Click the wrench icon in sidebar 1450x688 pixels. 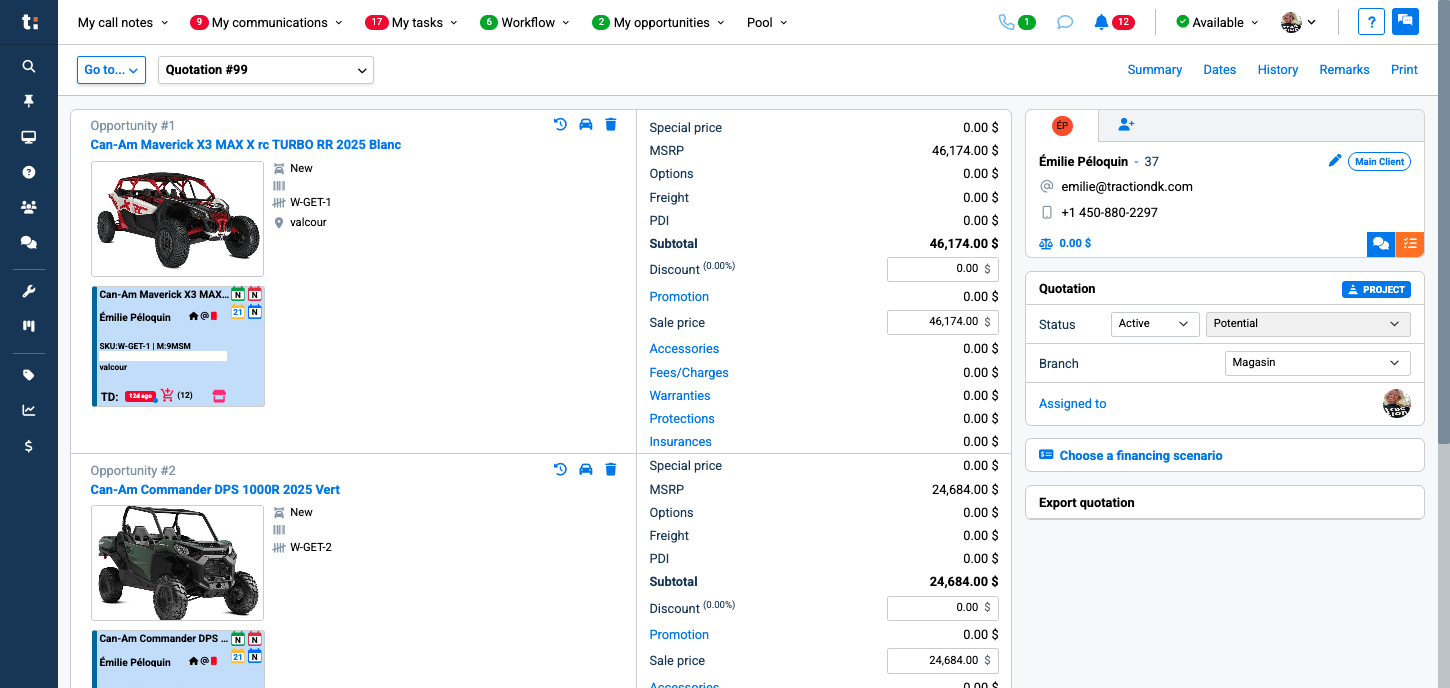coord(29,292)
